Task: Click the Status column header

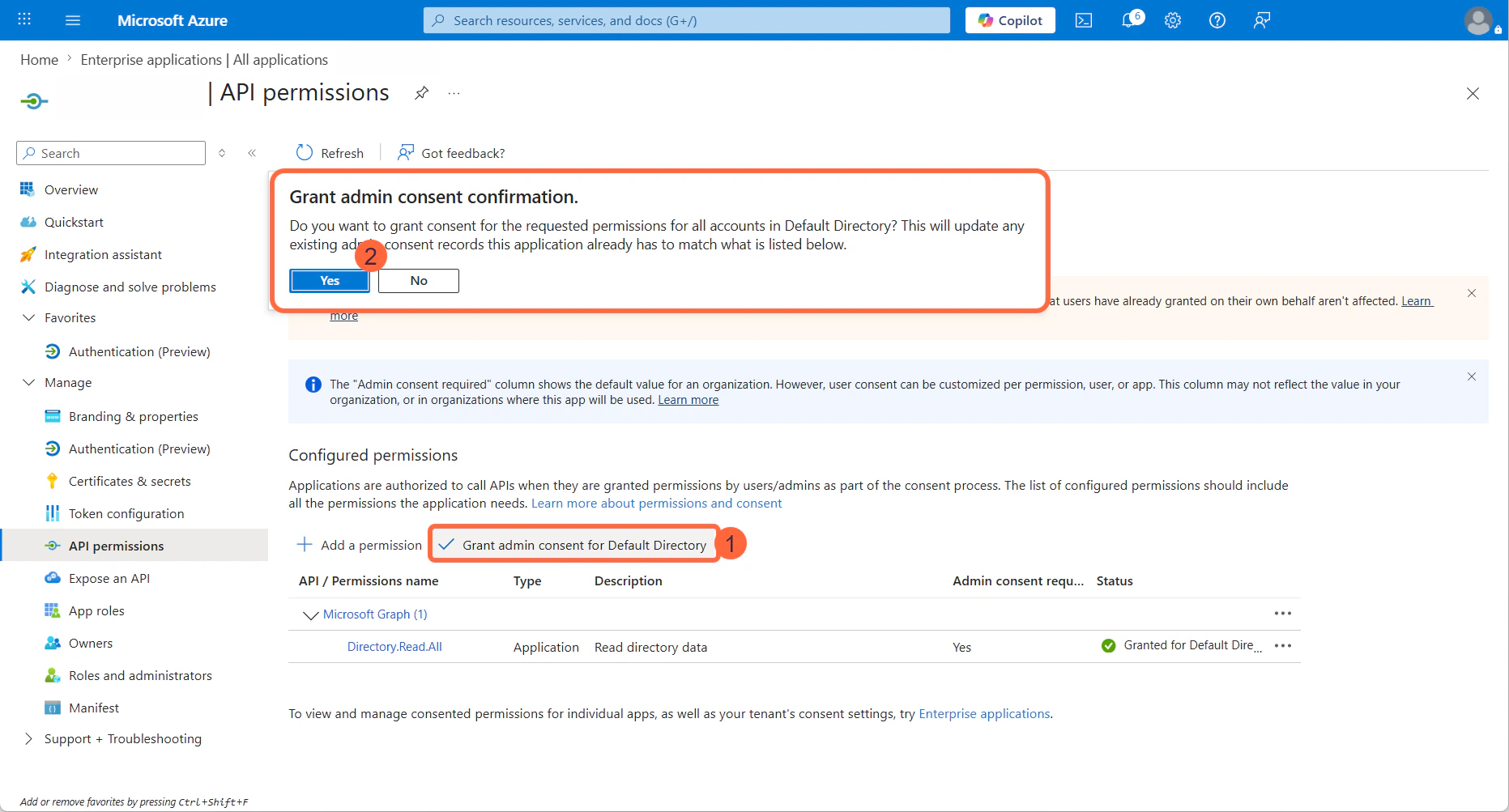Action: [x=1115, y=580]
